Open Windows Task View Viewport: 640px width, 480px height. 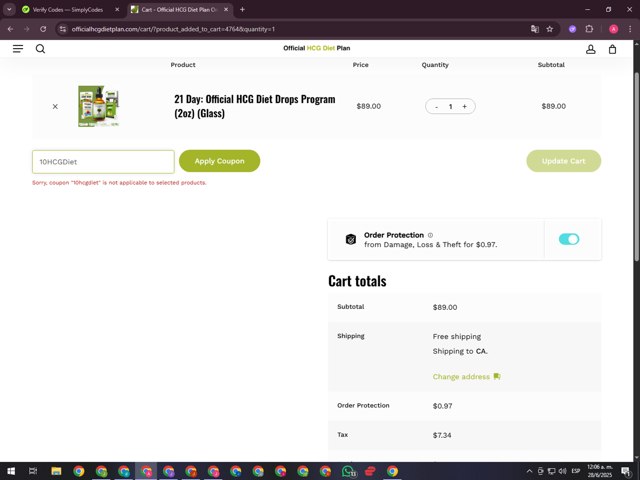click(x=33, y=471)
